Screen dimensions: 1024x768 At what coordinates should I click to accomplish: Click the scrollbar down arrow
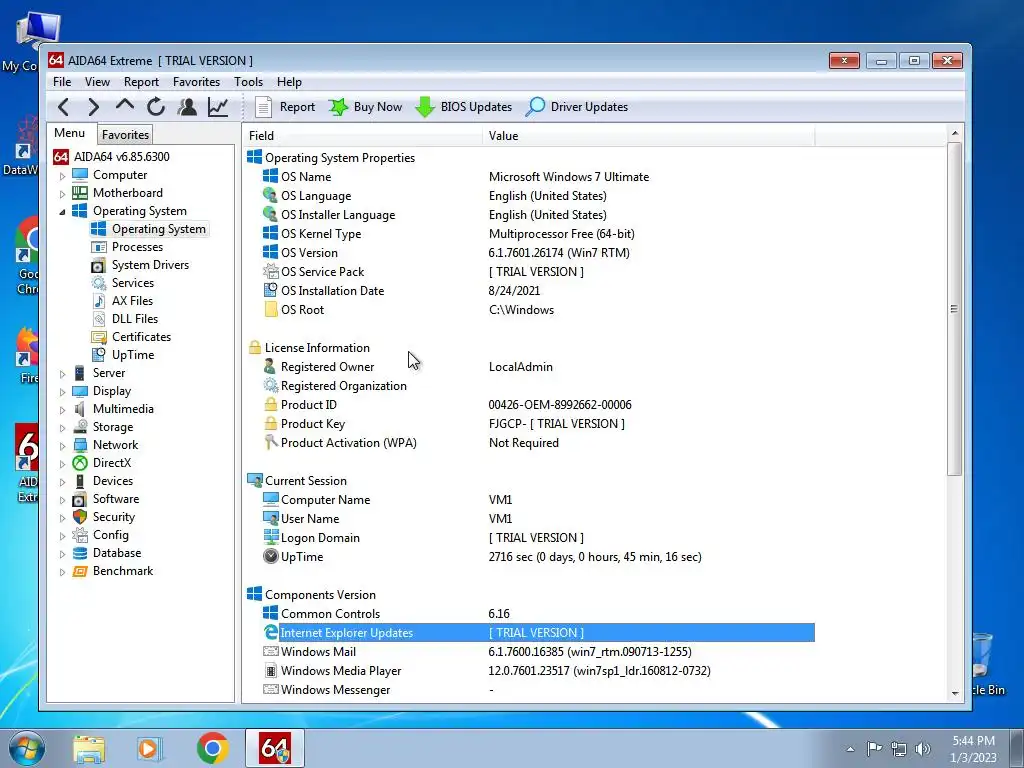coord(955,694)
